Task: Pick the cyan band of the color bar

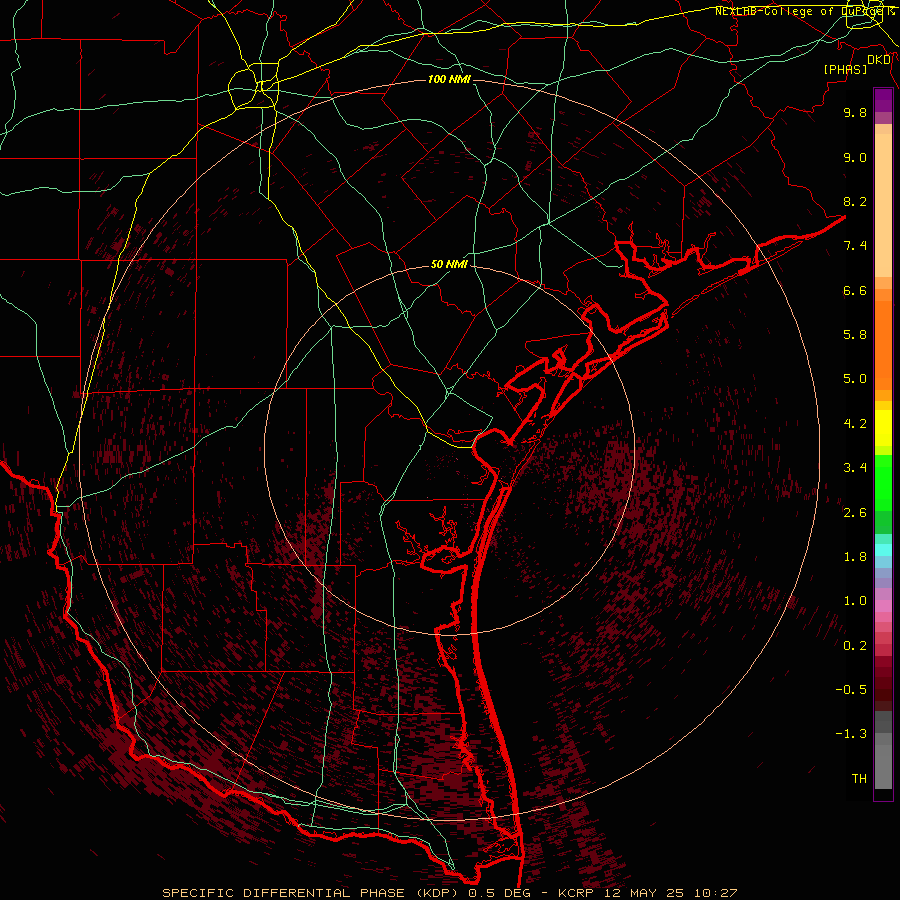Action: click(x=883, y=550)
